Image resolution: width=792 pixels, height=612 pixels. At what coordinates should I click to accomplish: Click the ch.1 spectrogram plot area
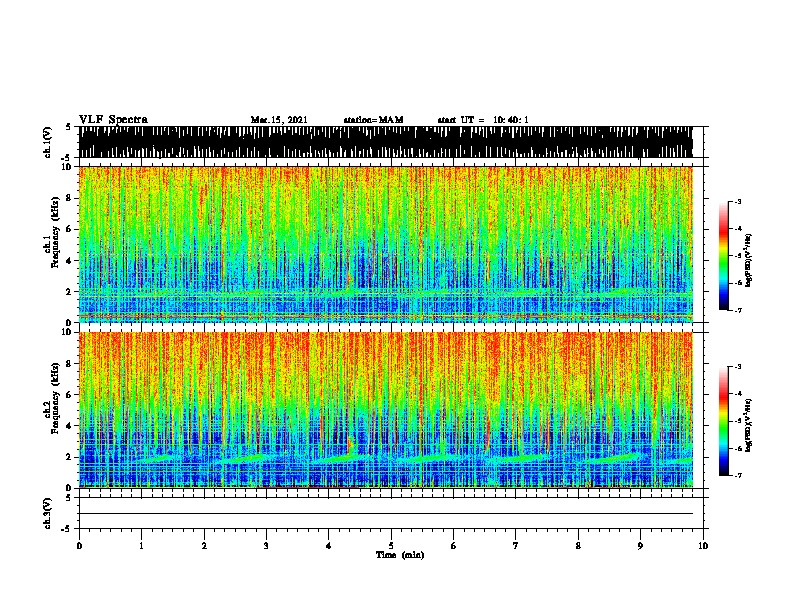click(385, 244)
